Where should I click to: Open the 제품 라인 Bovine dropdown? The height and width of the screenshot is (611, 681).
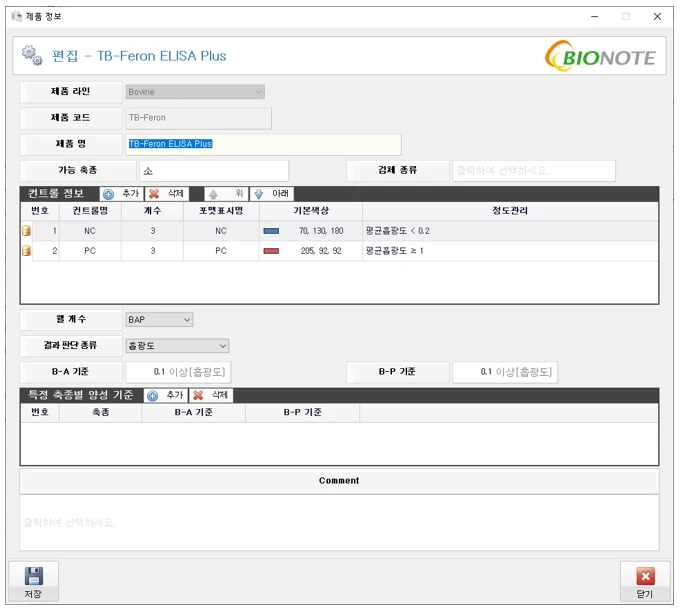(x=195, y=92)
